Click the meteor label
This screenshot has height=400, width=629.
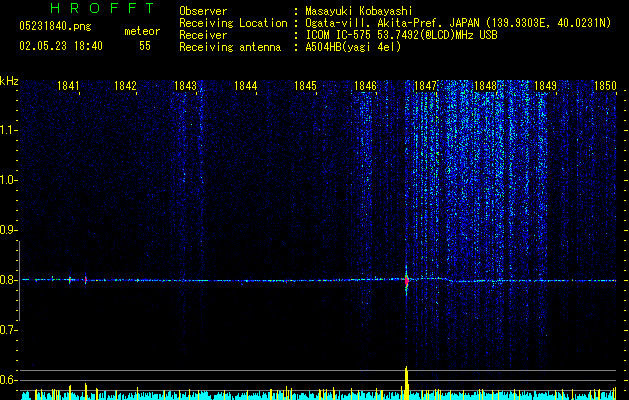pos(142,31)
